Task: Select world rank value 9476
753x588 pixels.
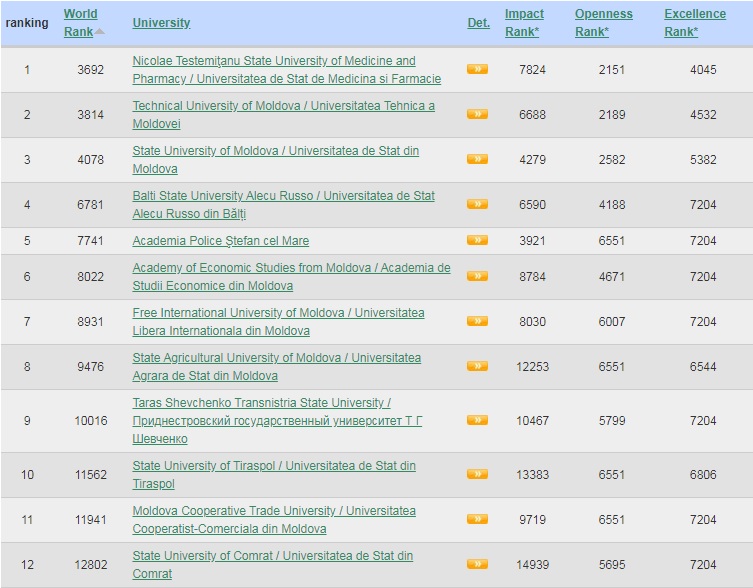Action: point(91,367)
